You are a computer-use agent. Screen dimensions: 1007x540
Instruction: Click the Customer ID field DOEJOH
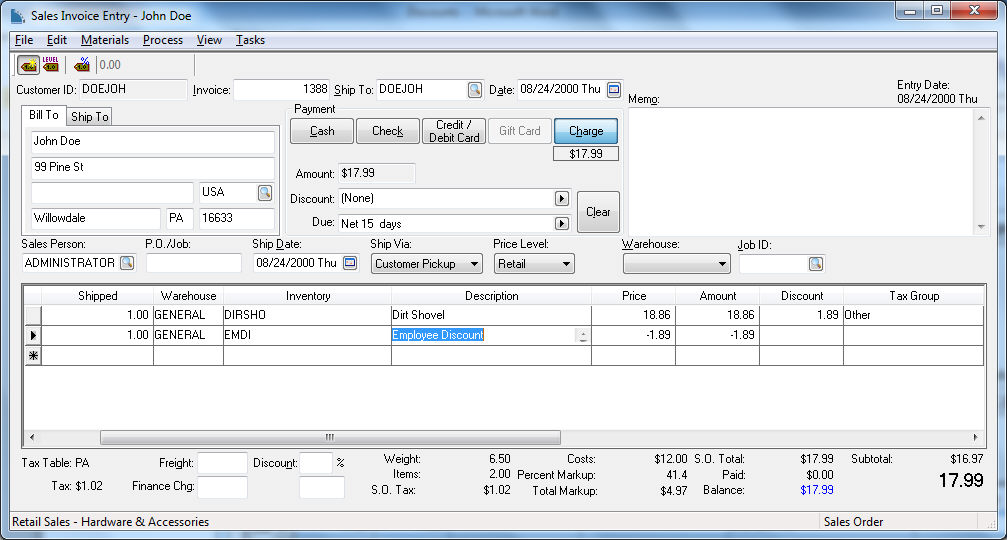pyautogui.click(x=133, y=89)
